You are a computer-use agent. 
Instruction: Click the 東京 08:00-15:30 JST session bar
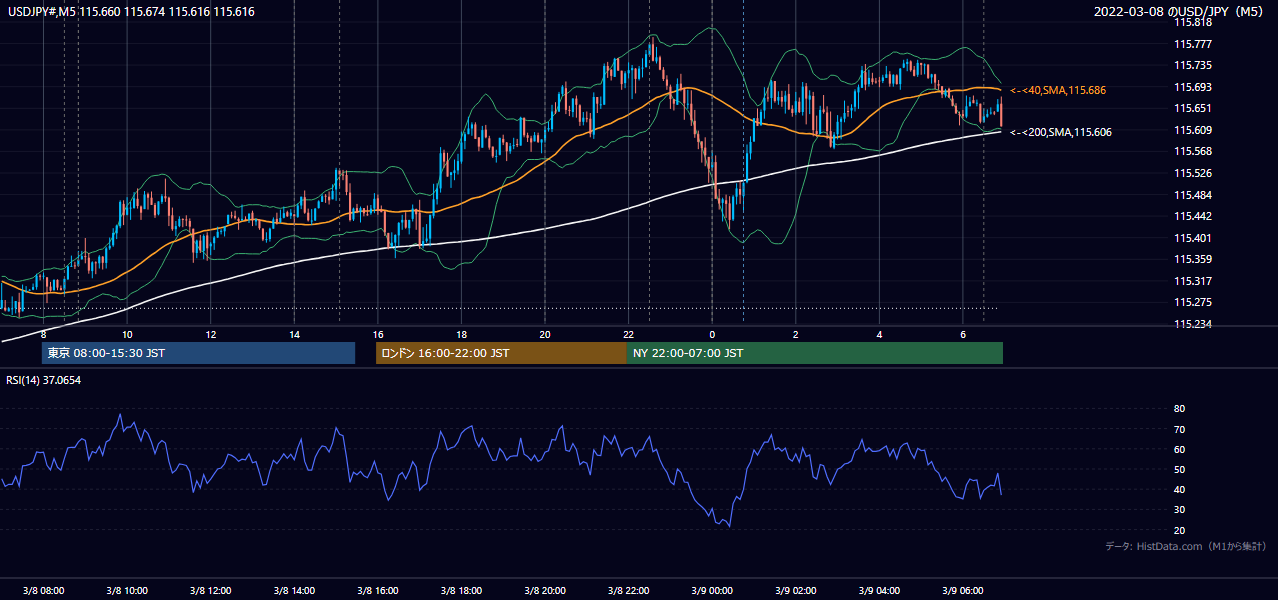[x=198, y=353]
